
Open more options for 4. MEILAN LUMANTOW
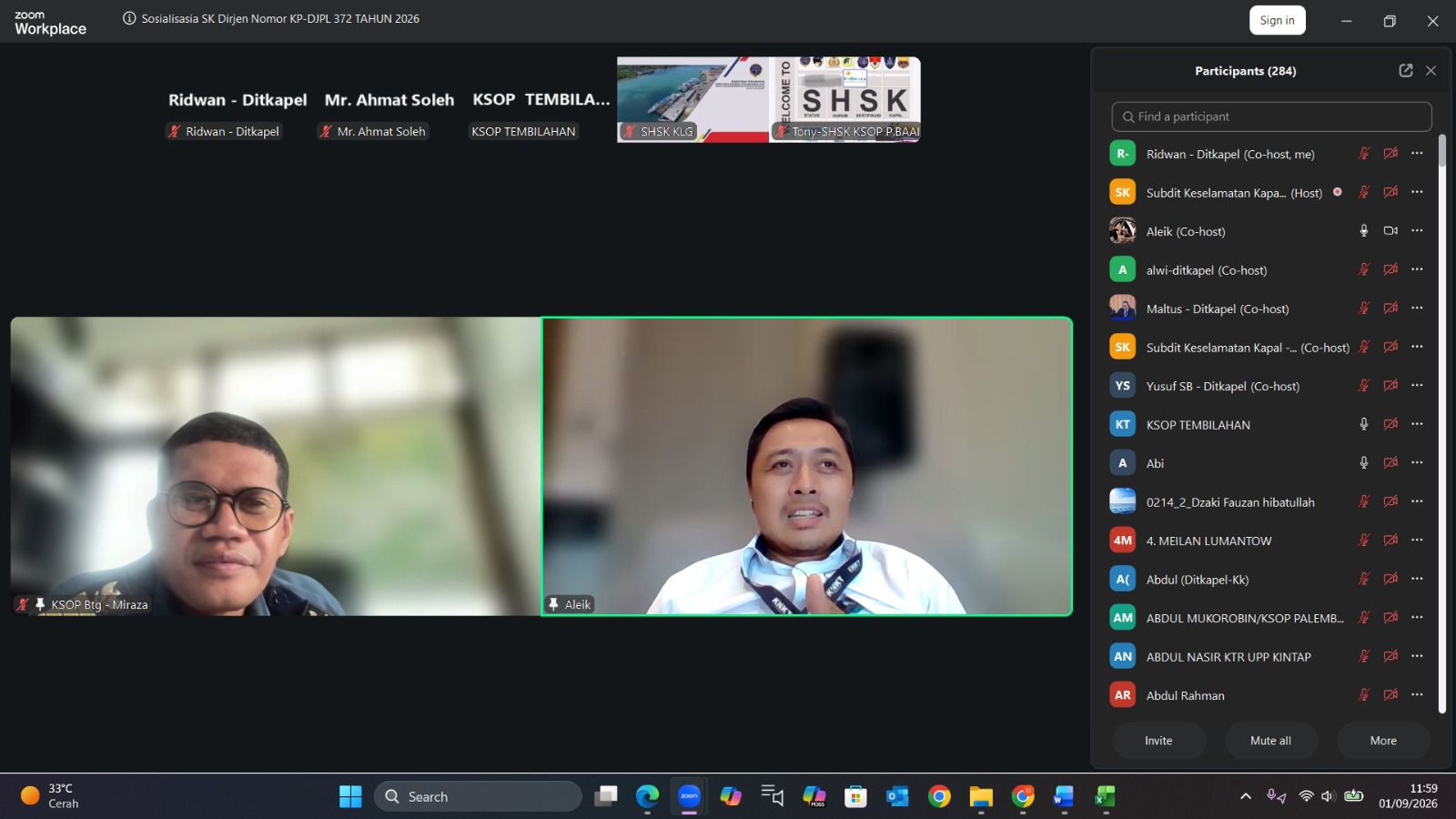coord(1417,541)
